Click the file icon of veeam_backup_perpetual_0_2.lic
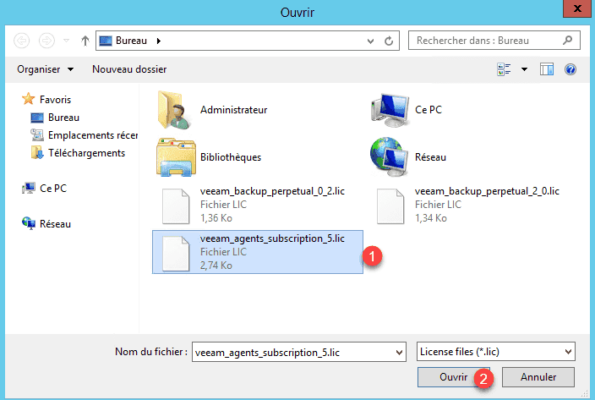This screenshot has height=400, width=595. click(176, 206)
